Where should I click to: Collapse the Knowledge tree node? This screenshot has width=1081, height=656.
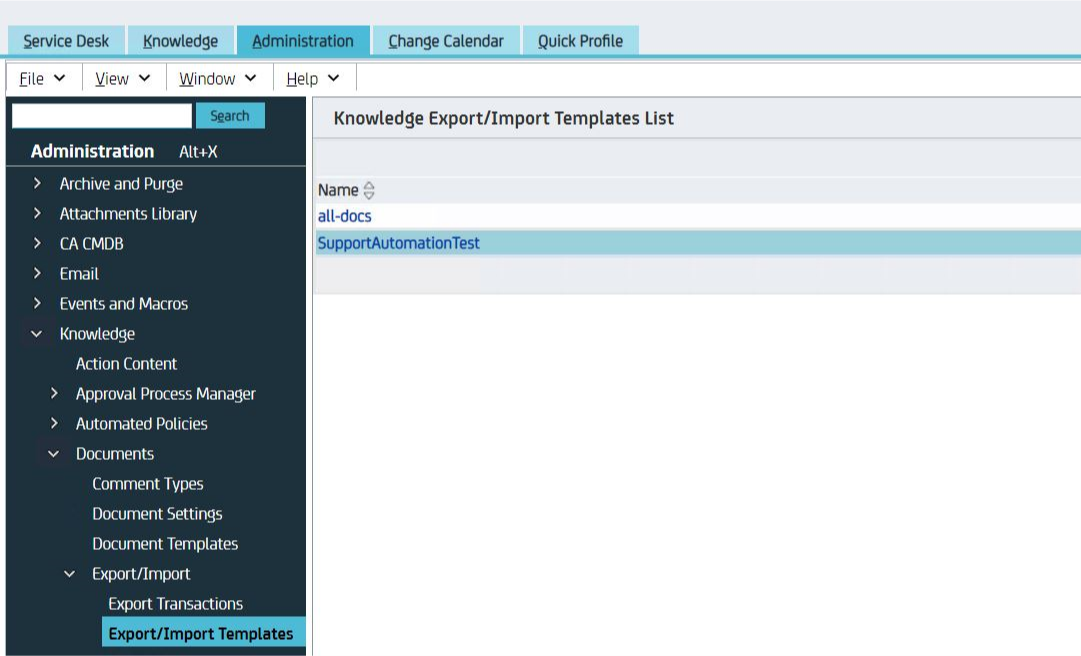click(x=37, y=334)
